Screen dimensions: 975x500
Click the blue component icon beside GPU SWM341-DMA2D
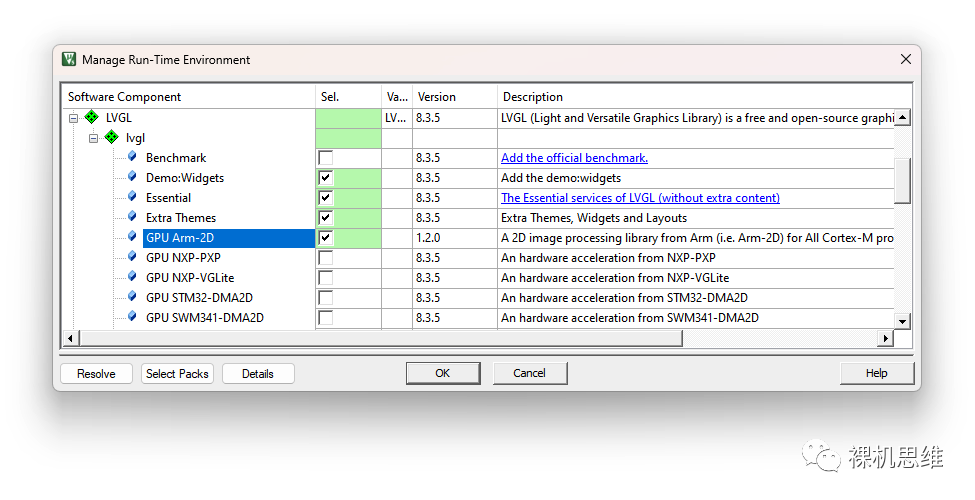[132, 316]
